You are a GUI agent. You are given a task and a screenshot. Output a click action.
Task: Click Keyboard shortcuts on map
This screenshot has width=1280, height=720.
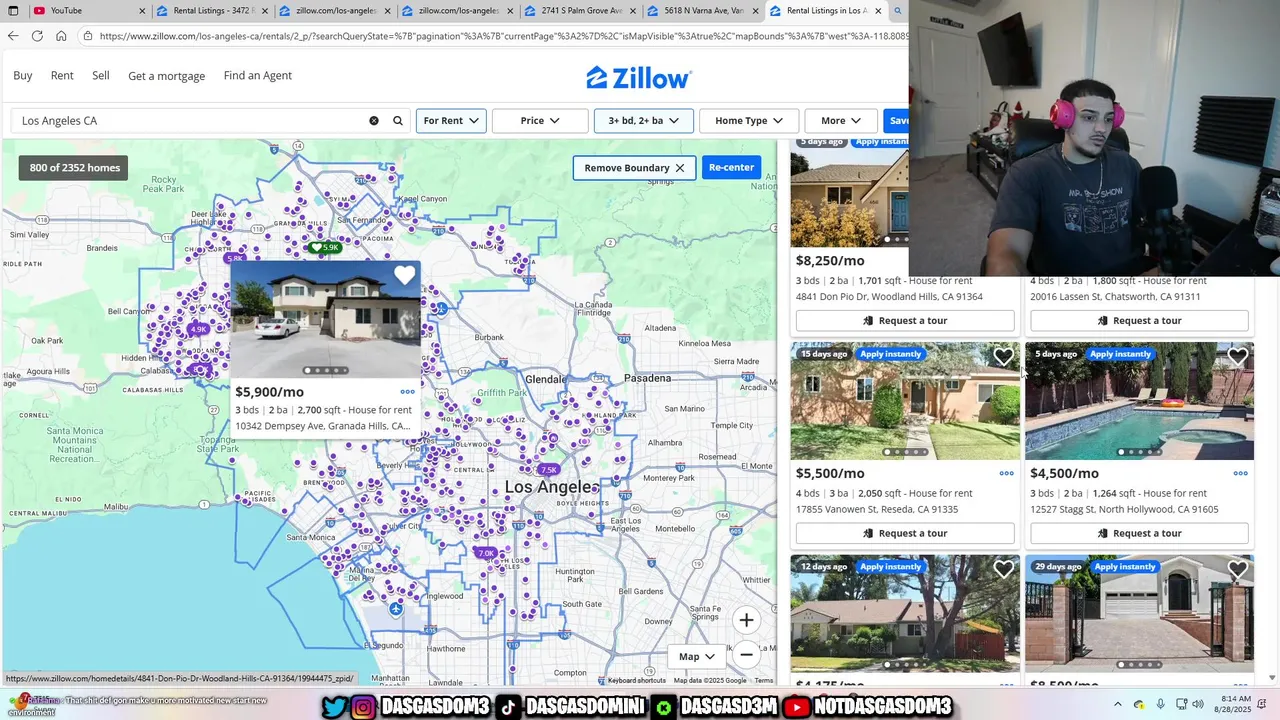[637, 681]
